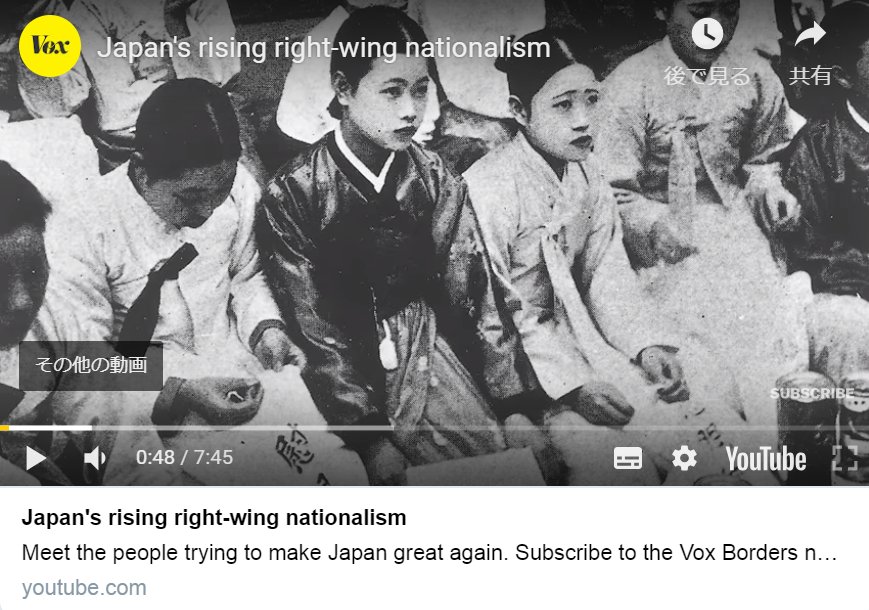Click the play button to resume video
869x610 pixels.
36,458
